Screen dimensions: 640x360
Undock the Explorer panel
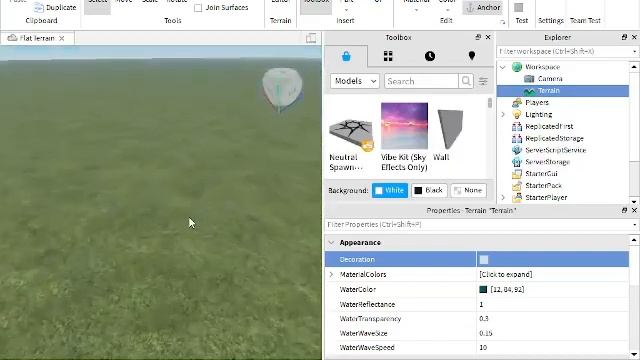click(624, 37)
